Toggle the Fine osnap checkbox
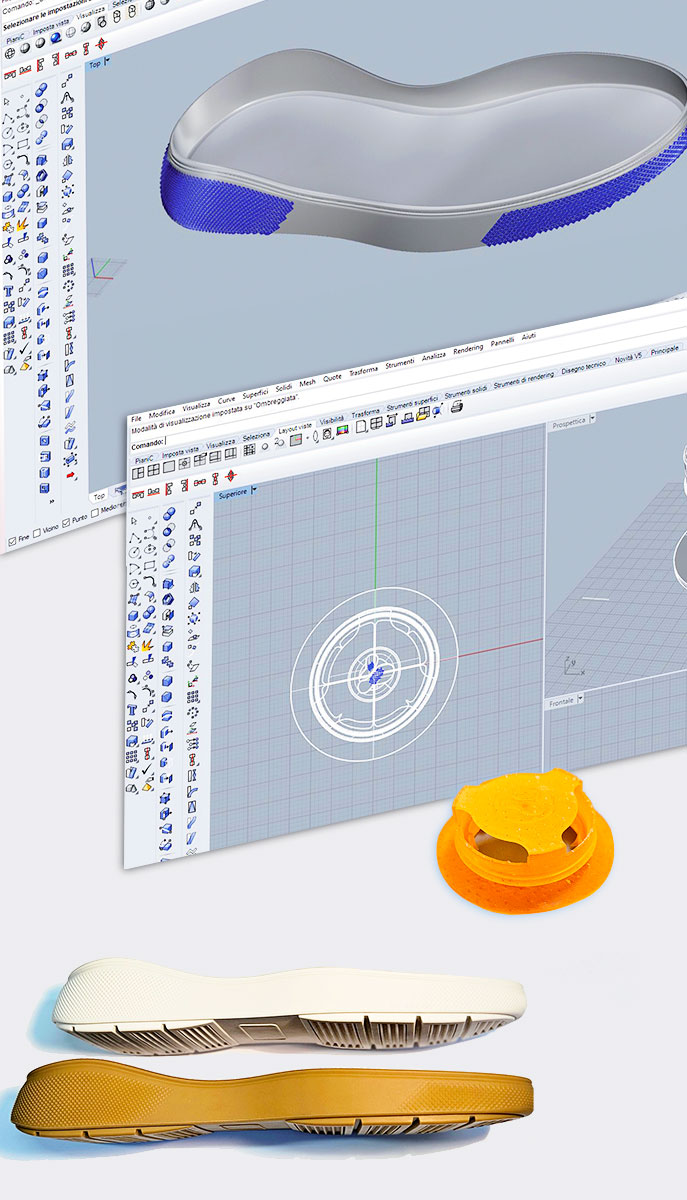687x1200 pixels. point(12,539)
